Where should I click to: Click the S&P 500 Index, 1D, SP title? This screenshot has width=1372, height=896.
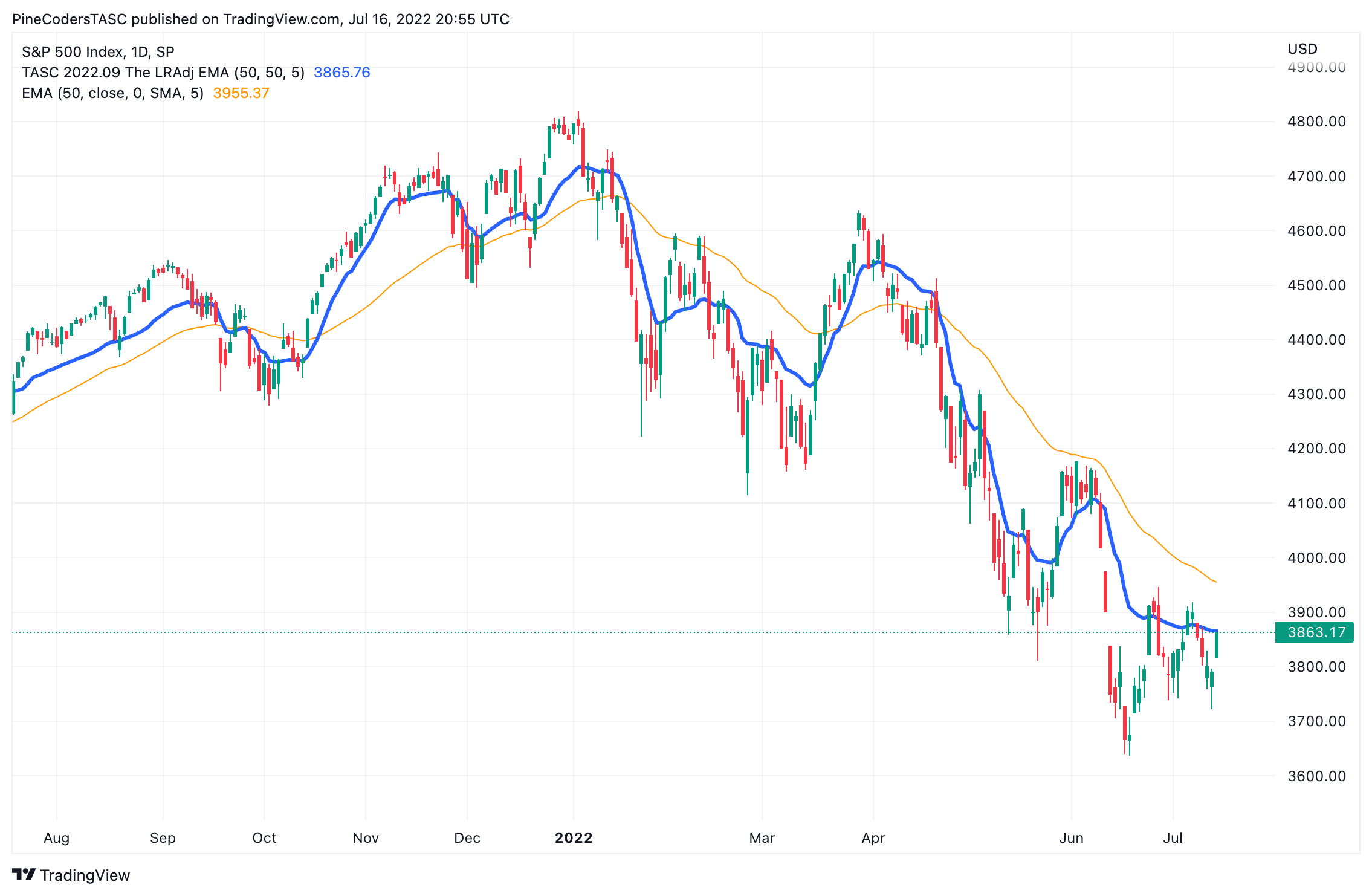(98, 52)
